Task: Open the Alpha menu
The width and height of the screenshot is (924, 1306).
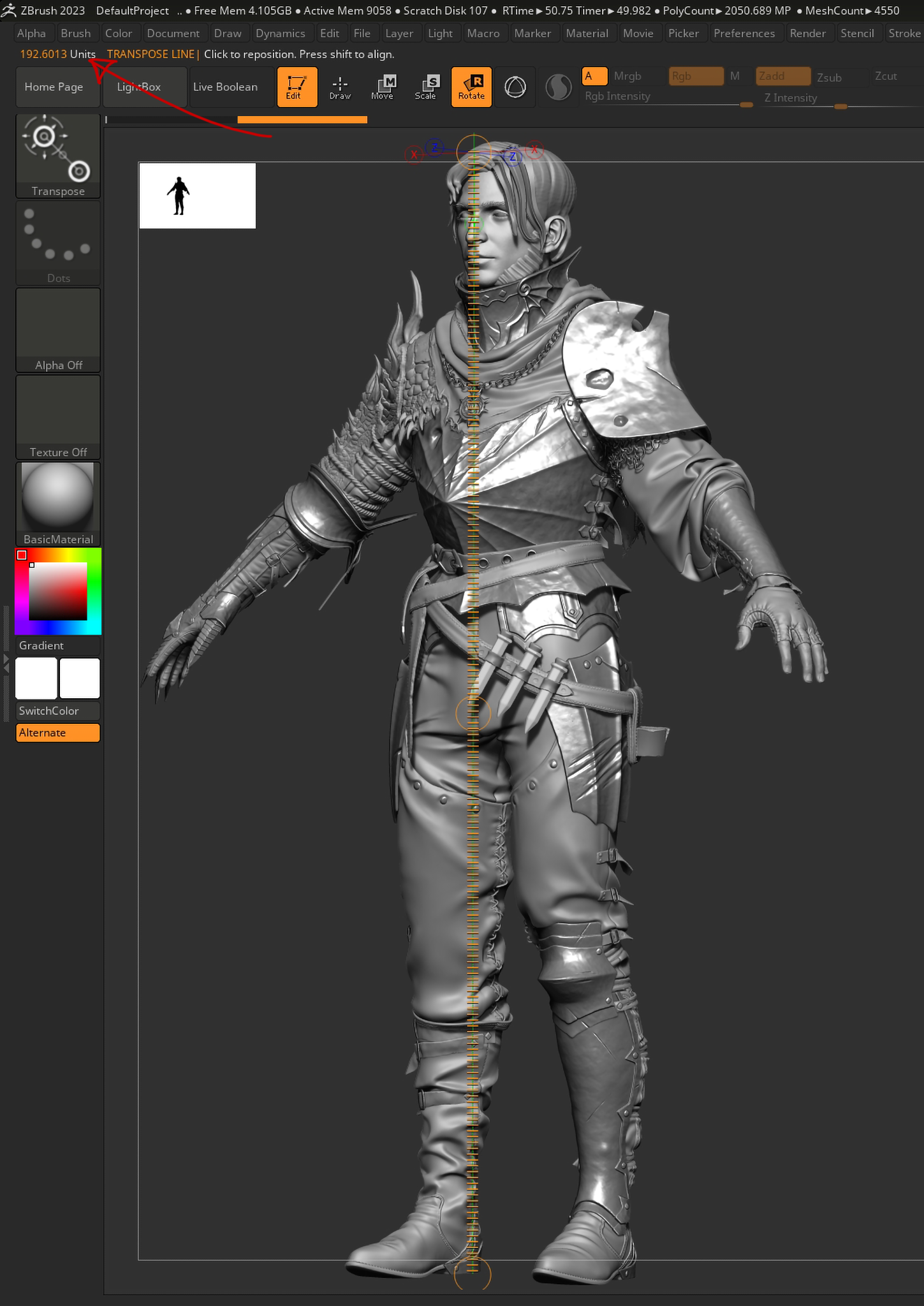Action: (x=32, y=33)
